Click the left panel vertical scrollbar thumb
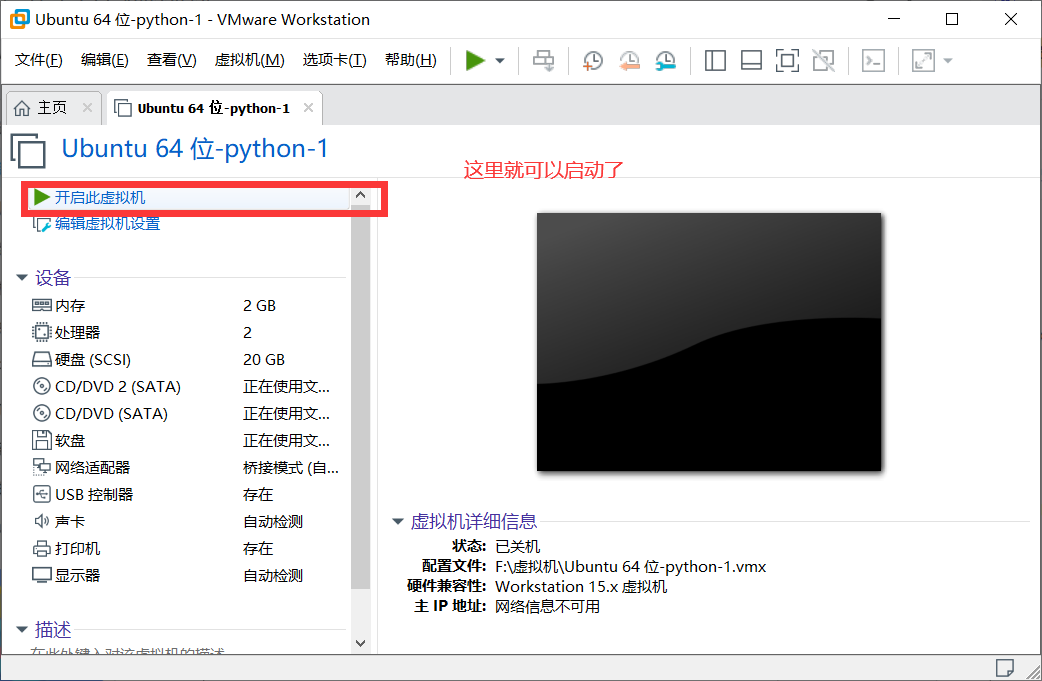 coord(360,397)
